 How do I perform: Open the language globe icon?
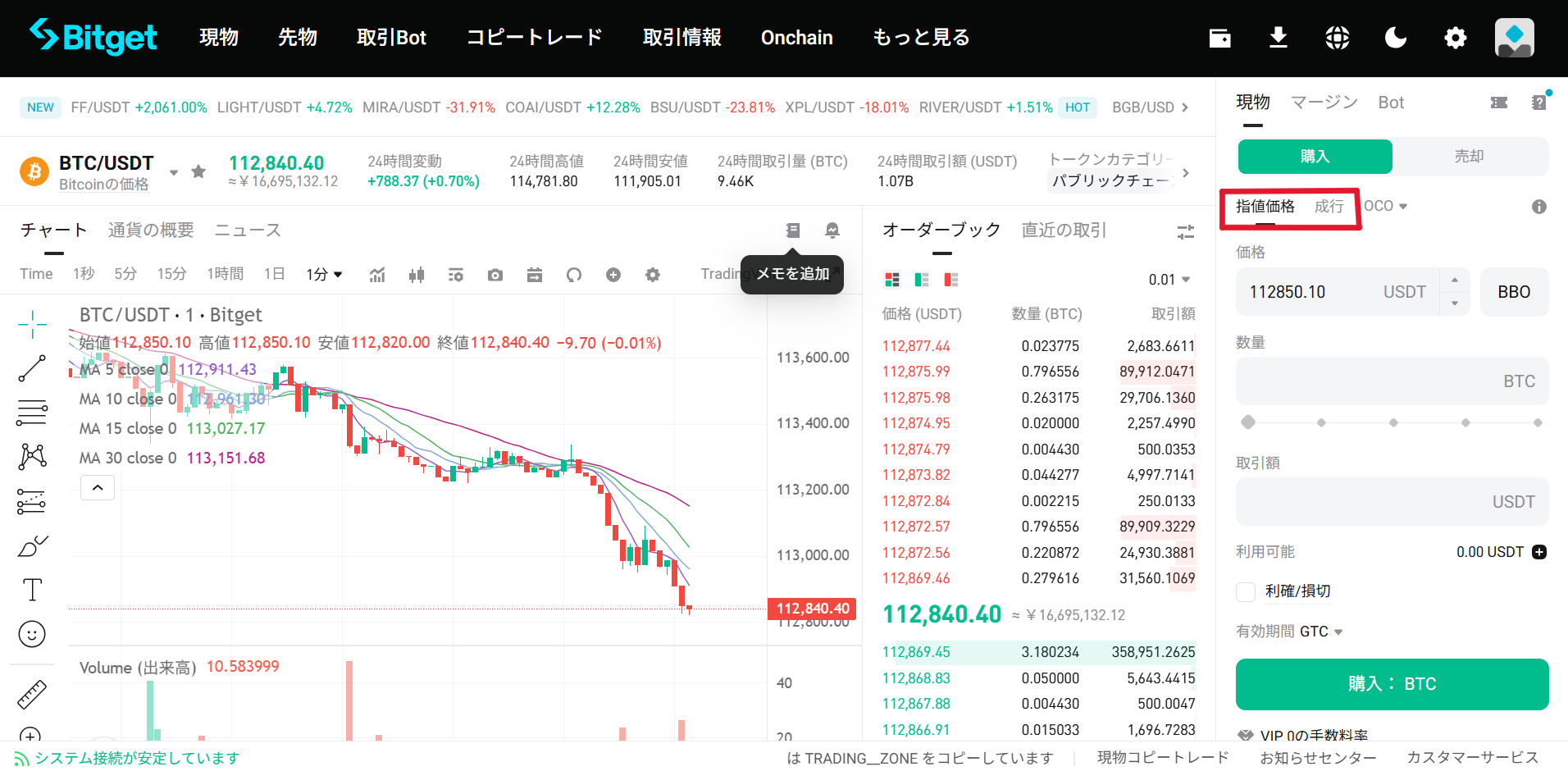coord(1337,38)
